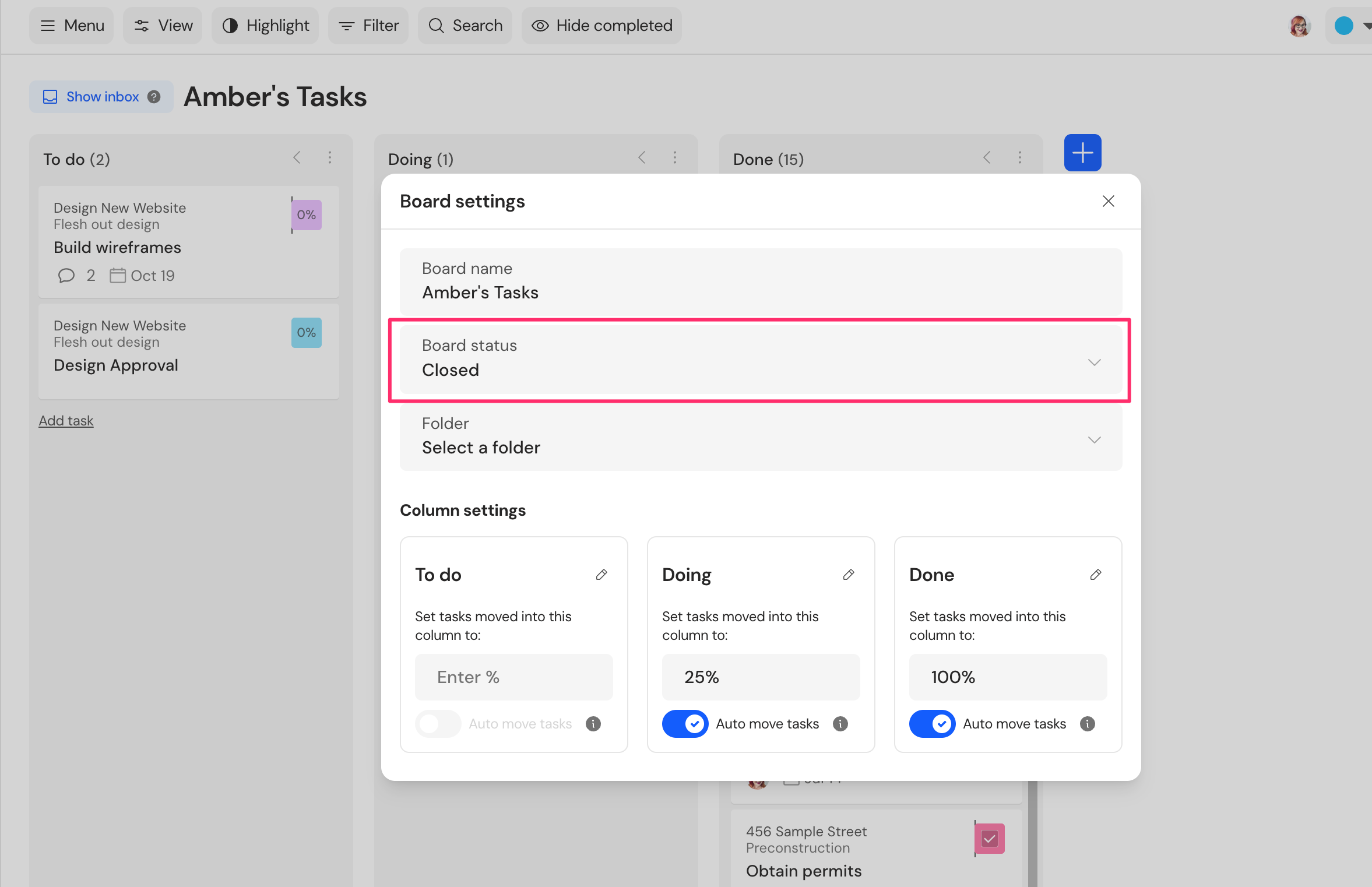
Task: Click the Hide completed button
Action: (601, 26)
